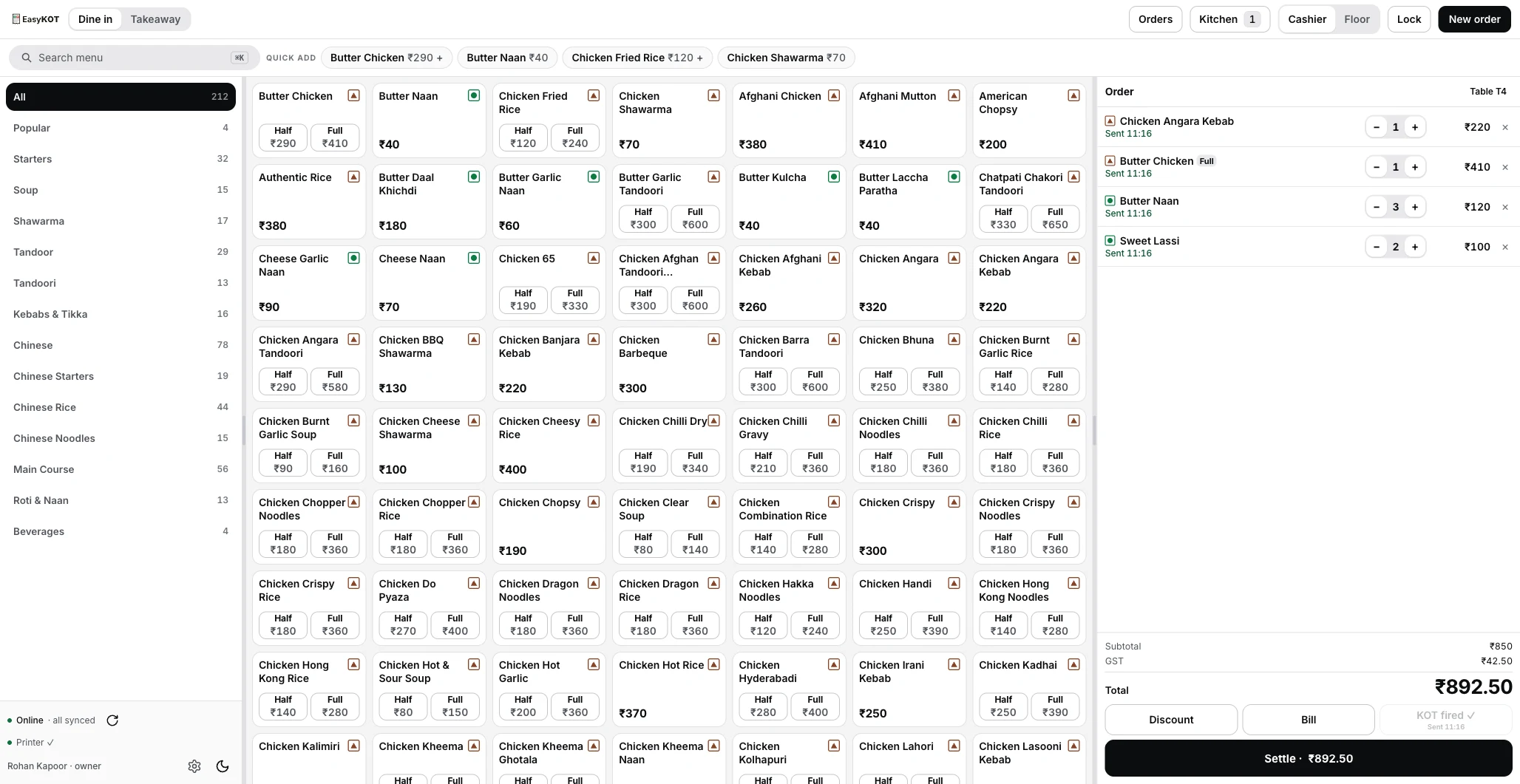Open the Shawarma category

[x=121, y=221]
